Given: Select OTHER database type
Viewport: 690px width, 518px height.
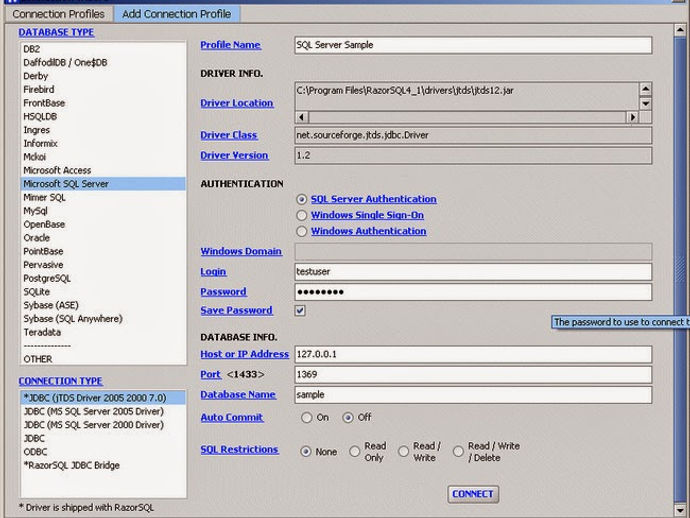Looking at the screenshot, I should coord(103,359).
